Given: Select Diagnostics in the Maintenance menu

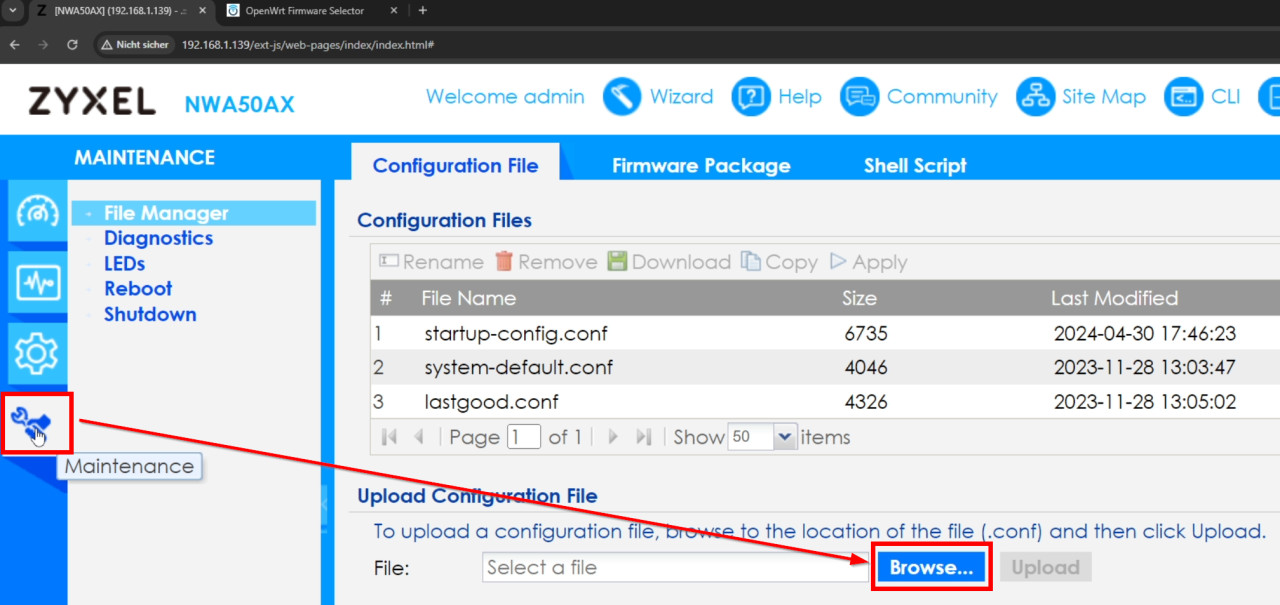Looking at the screenshot, I should point(158,238).
